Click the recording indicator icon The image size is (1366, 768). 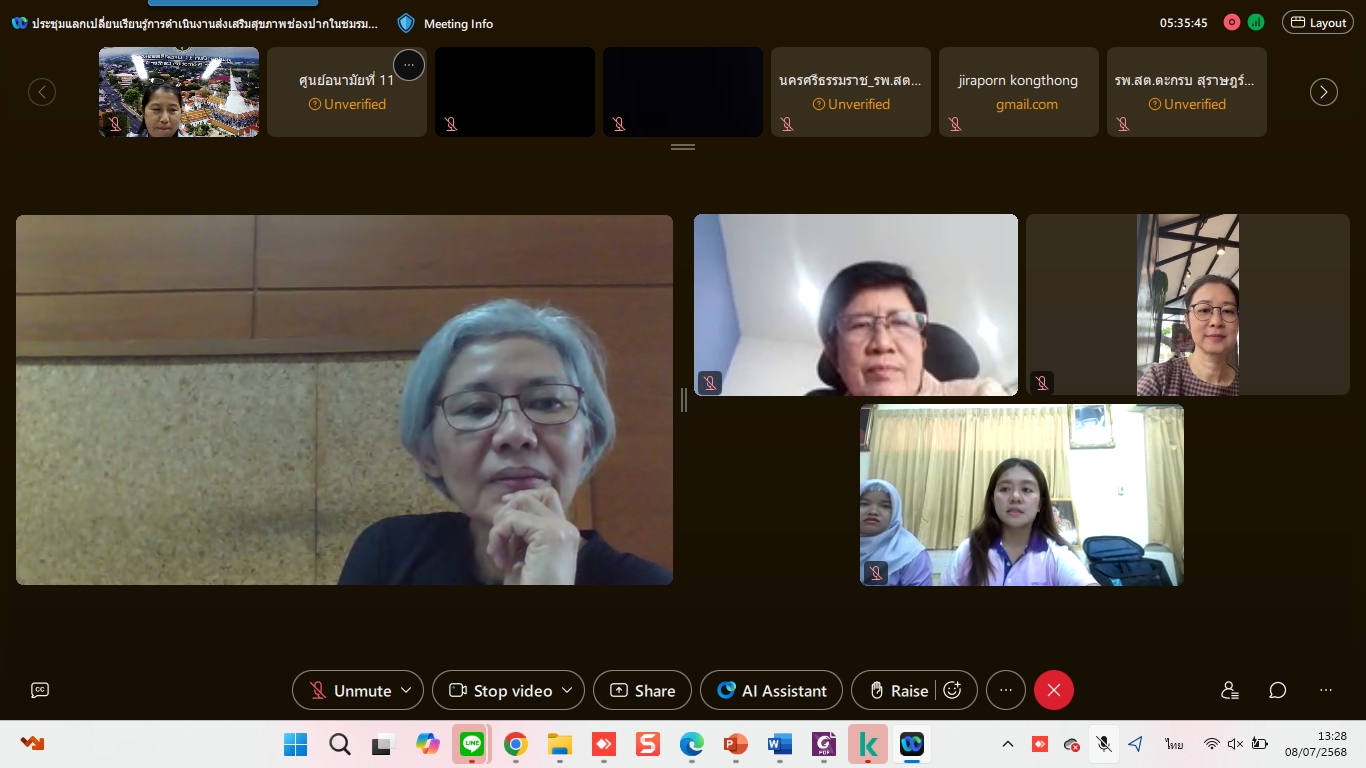pos(1232,22)
